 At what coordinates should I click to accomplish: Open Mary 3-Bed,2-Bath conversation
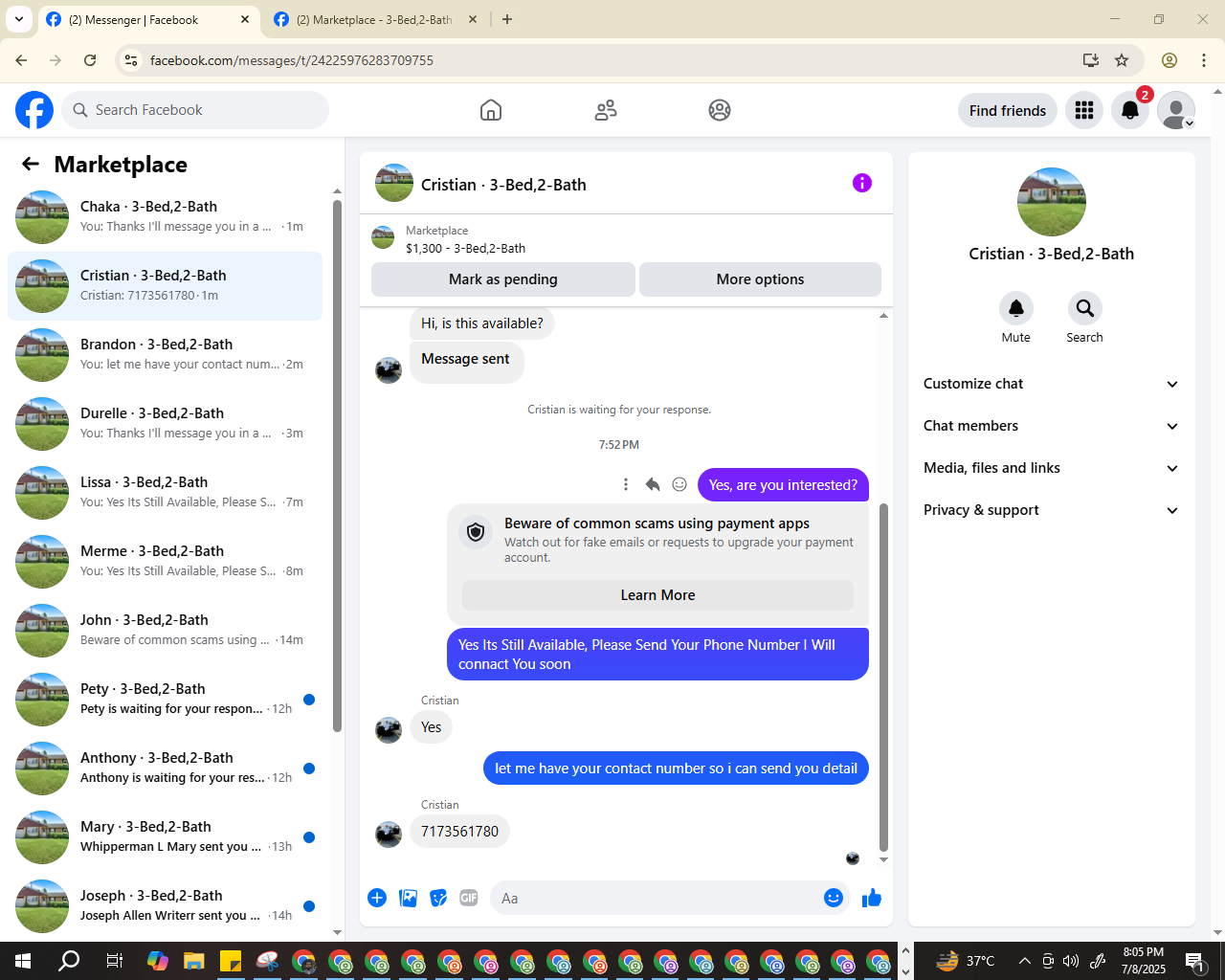coord(165,837)
